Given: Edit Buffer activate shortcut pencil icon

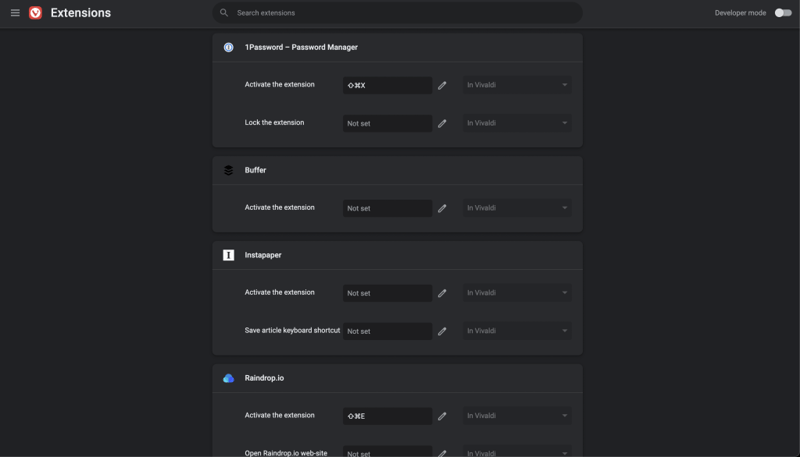Looking at the screenshot, I should click(x=442, y=209).
